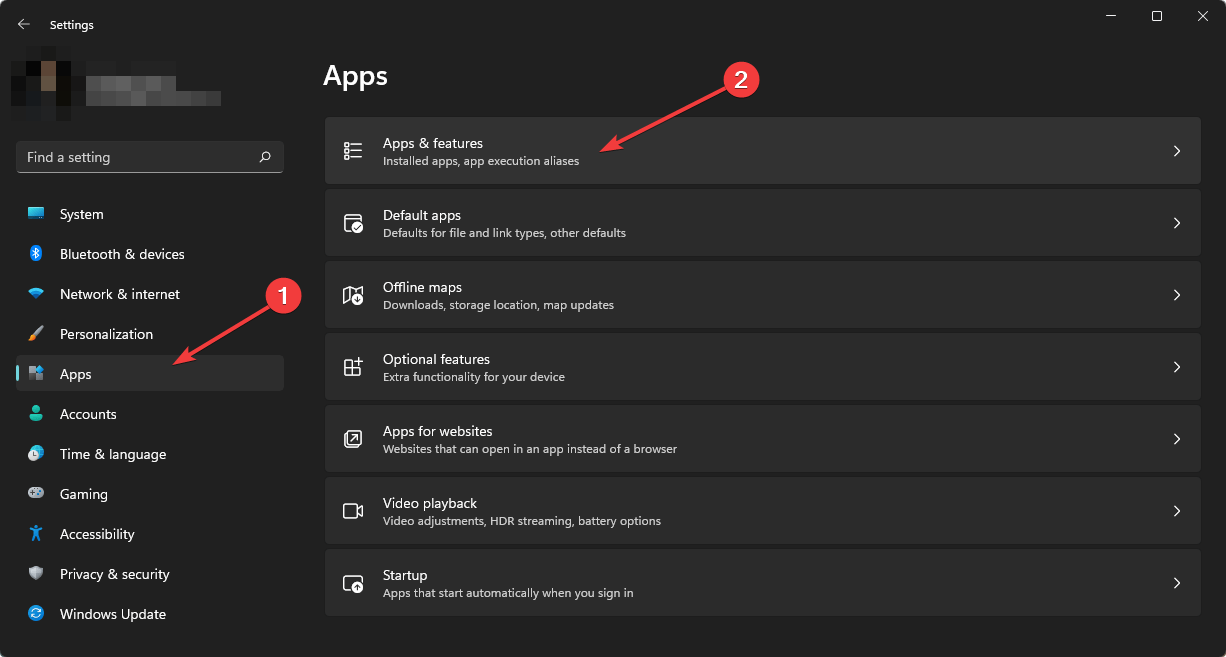This screenshot has width=1226, height=657.
Task: Click the Default apps icon
Action: pyautogui.click(x=352, y=222)
